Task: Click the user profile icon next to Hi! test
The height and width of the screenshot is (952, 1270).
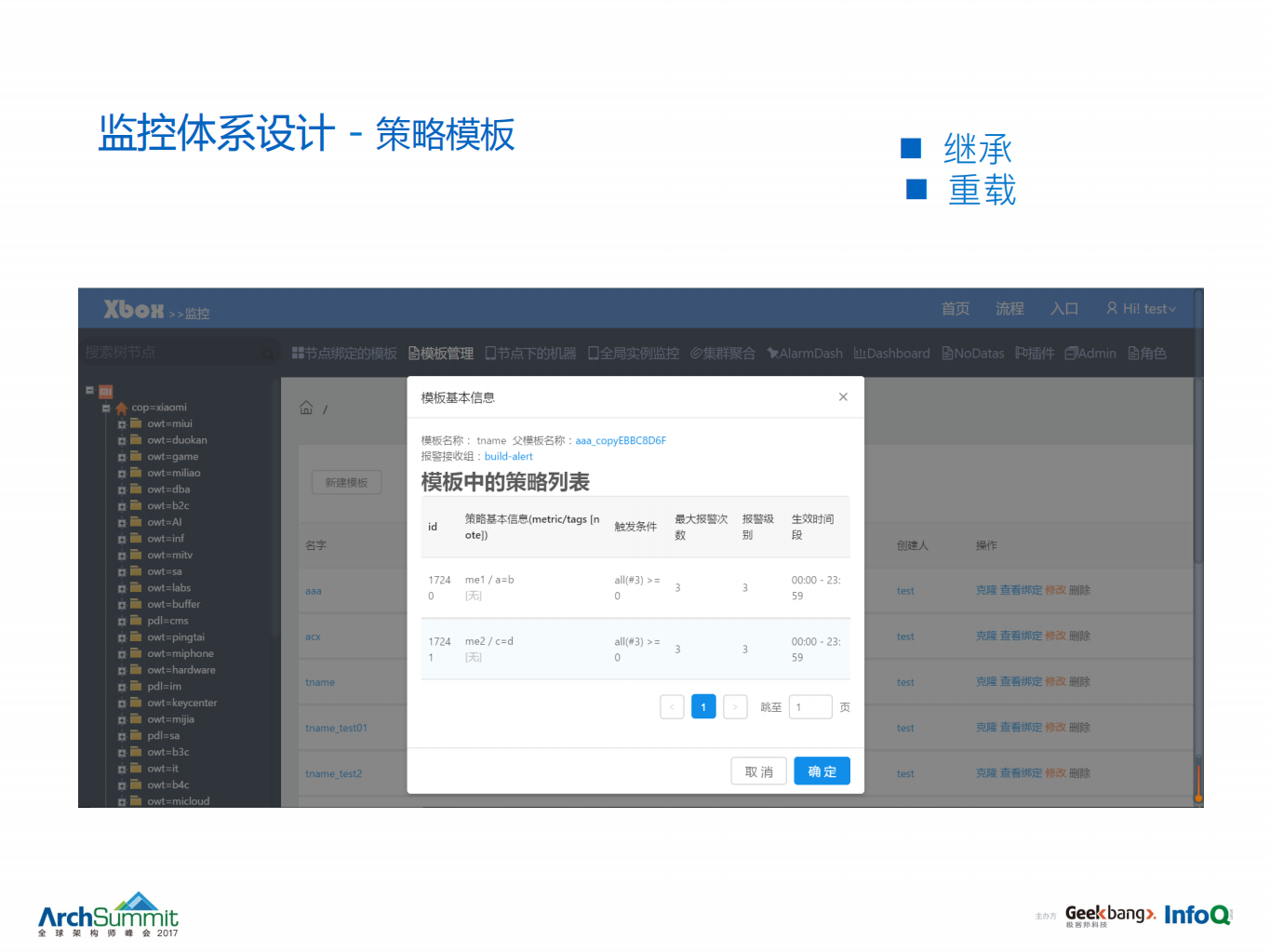Action: pos(1113,308)
